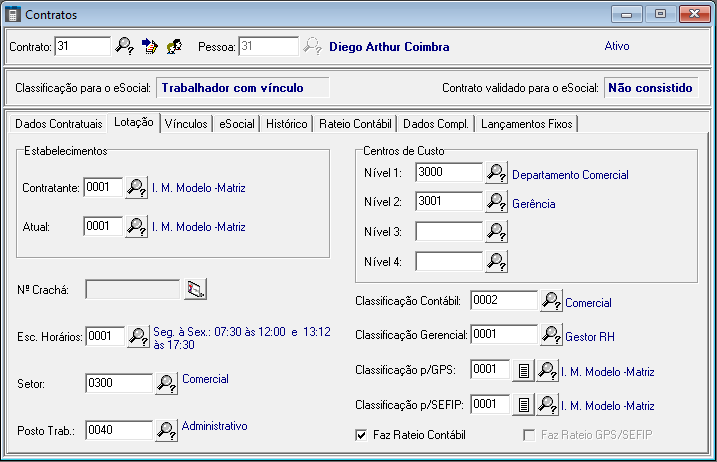717x462 pixels.
Task: Toggle Faz Rateio Contábil checkbox
Action: pos(361,435)
